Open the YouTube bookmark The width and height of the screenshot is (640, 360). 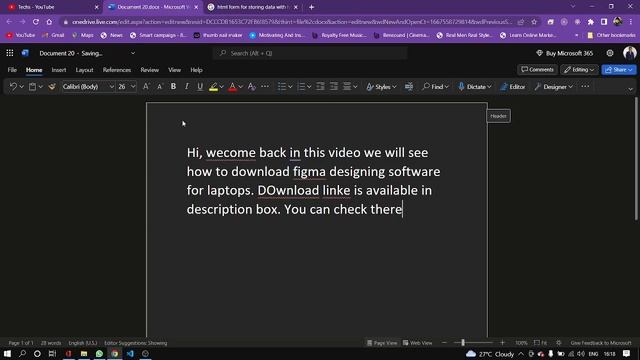click(21, 35)
